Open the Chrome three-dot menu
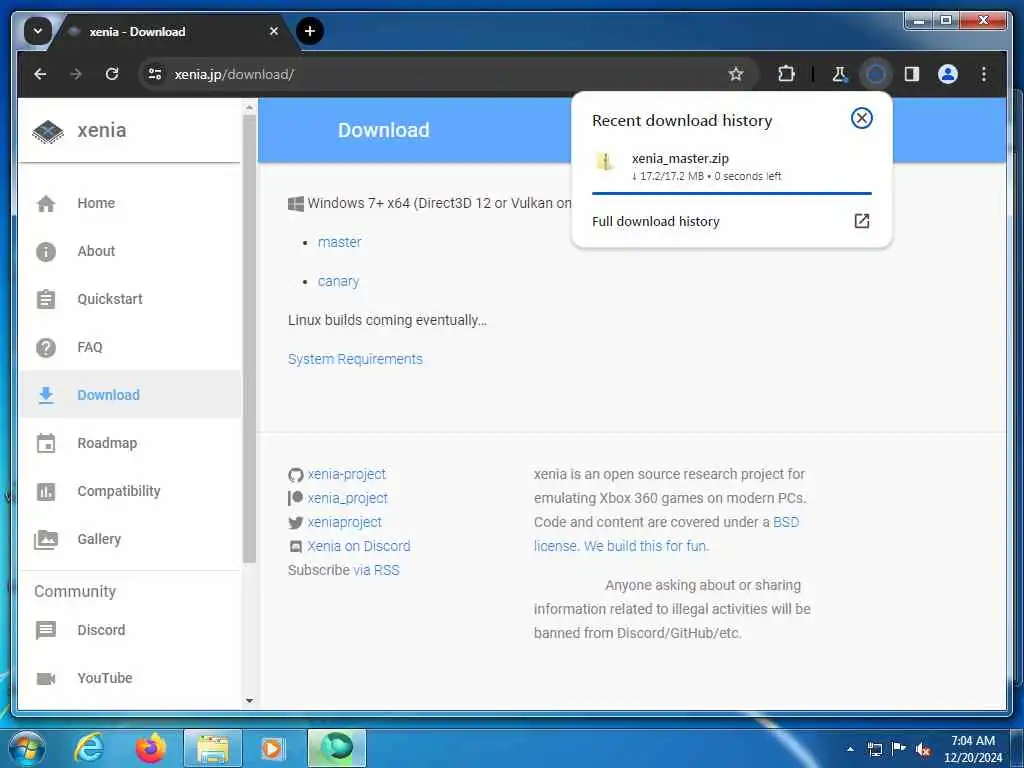Image resolution: width=1024 pixels, height=768 pixels. click(x=984, y=74)
